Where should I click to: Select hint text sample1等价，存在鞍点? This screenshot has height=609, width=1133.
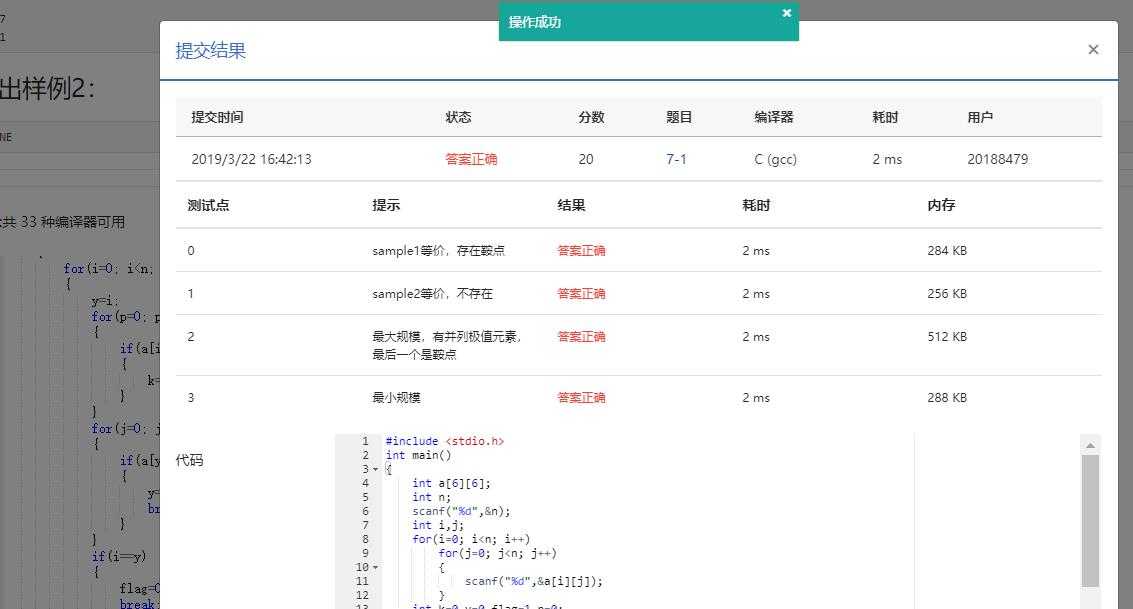pyautogui.click(x=439, y=251)
